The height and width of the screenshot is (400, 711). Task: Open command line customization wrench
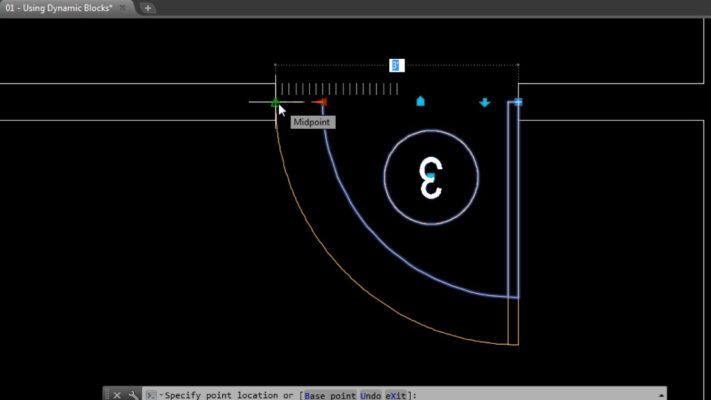pos(132,394)
